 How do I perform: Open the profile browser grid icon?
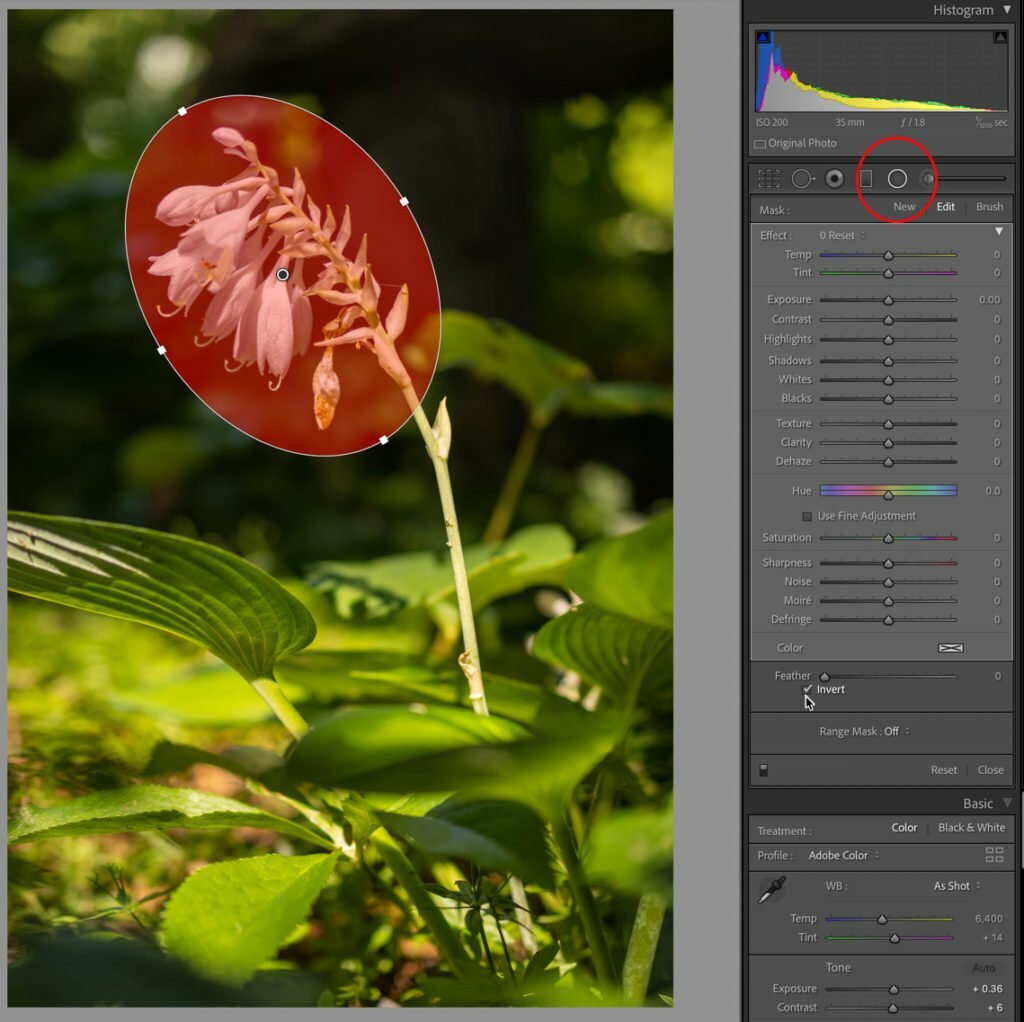pos(994,854)
